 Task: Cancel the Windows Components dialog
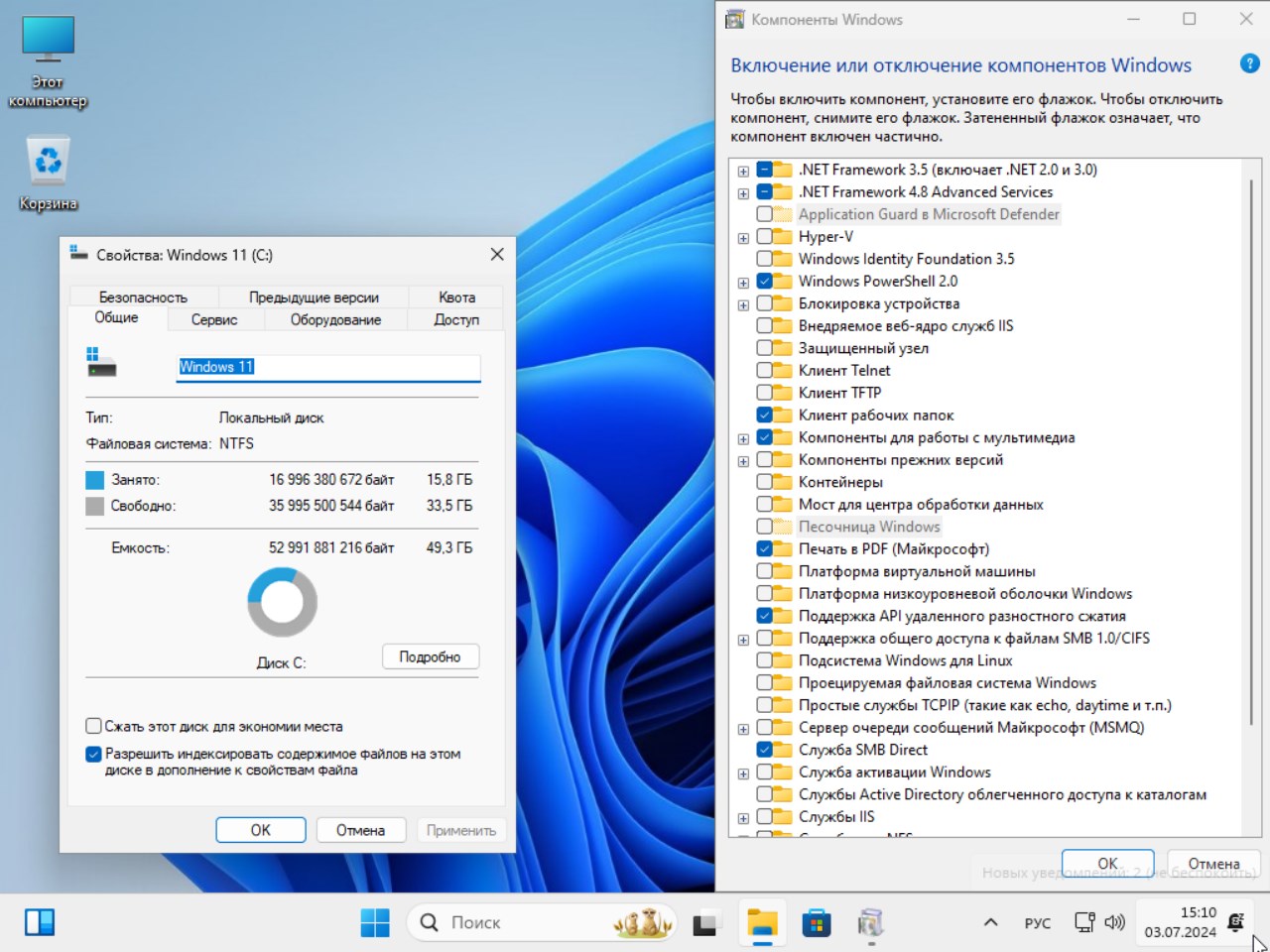click(x=1213, y=863)
